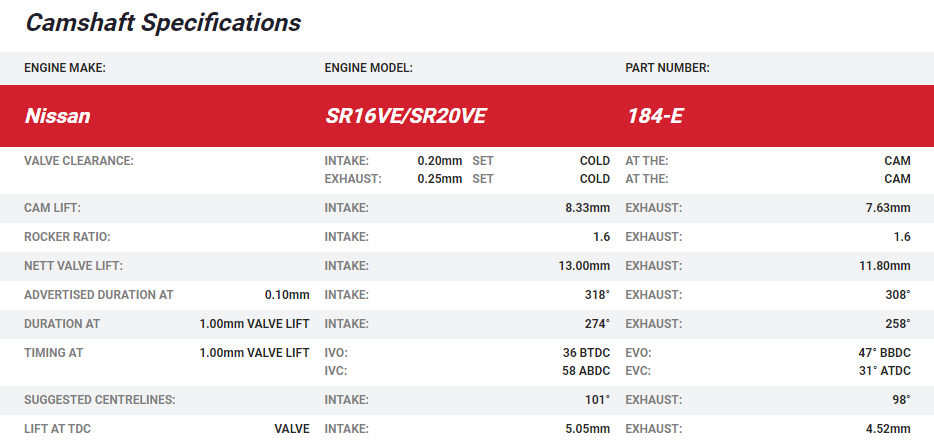Viewport: 934px width, 443px height.
Task: Select the 0.25mm exhaust clearance value
Action: (x=439, y=179)
